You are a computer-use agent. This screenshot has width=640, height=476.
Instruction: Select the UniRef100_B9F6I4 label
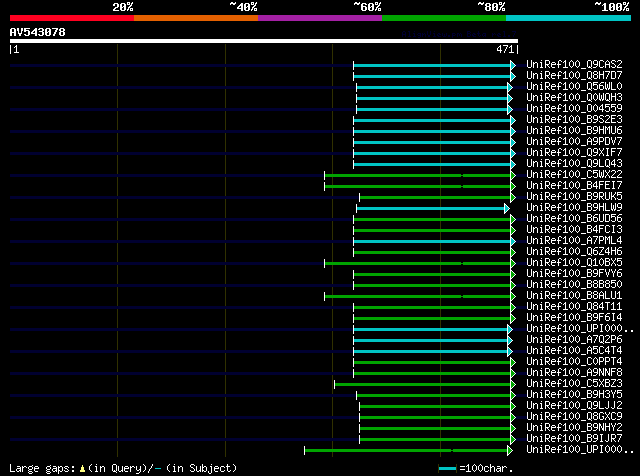point(574,318)
